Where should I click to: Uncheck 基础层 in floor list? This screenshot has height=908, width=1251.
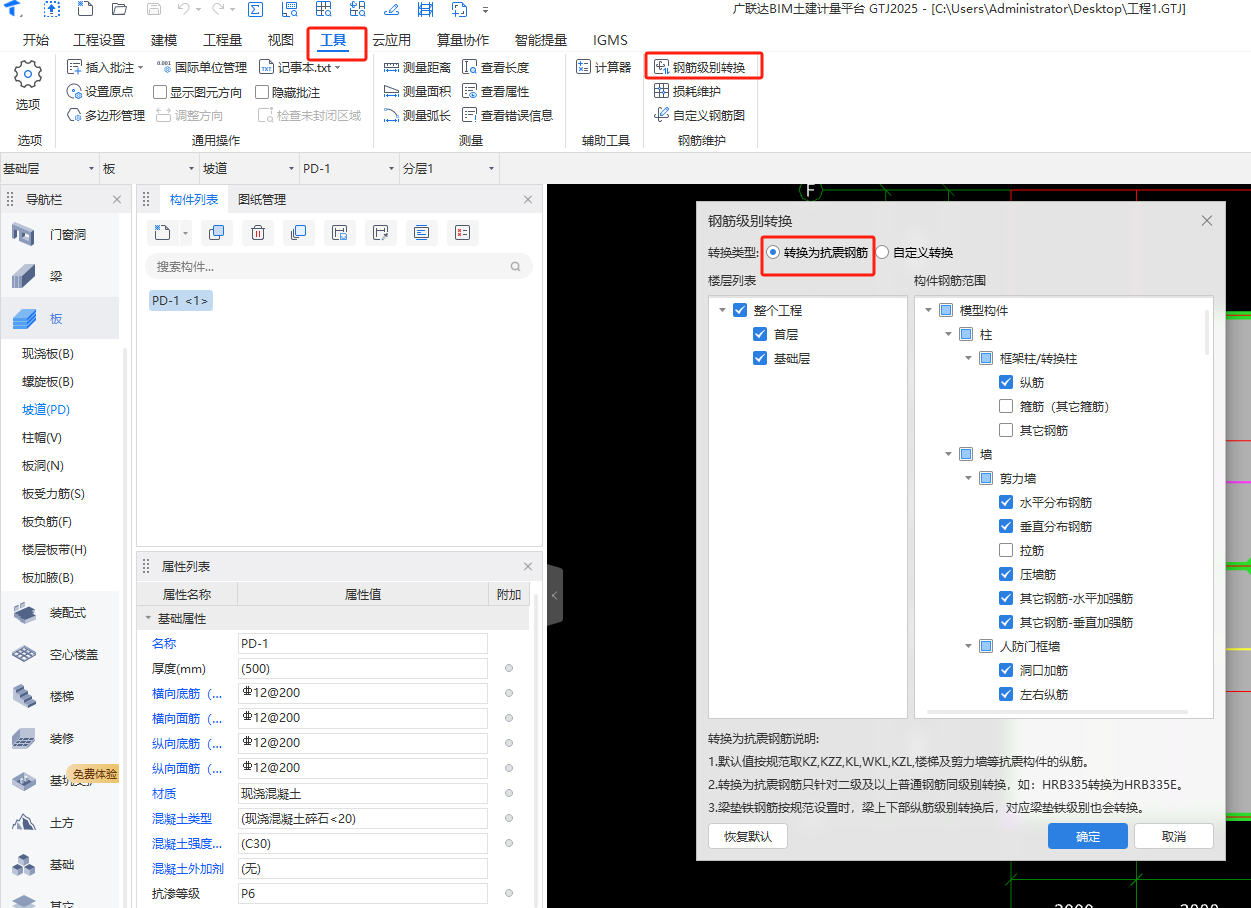point(760,358)
